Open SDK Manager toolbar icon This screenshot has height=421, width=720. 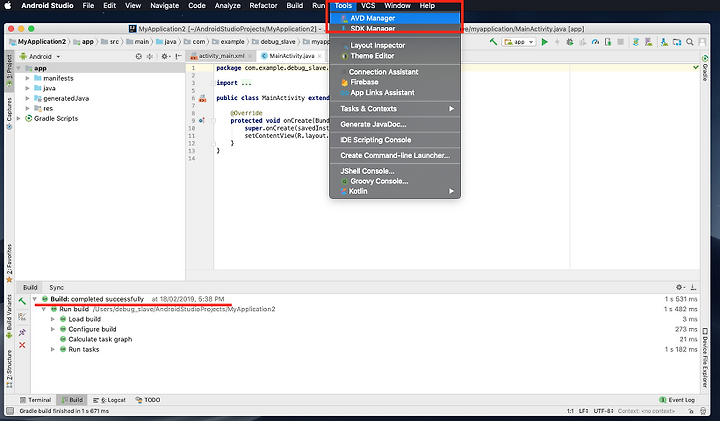(664, 42)
